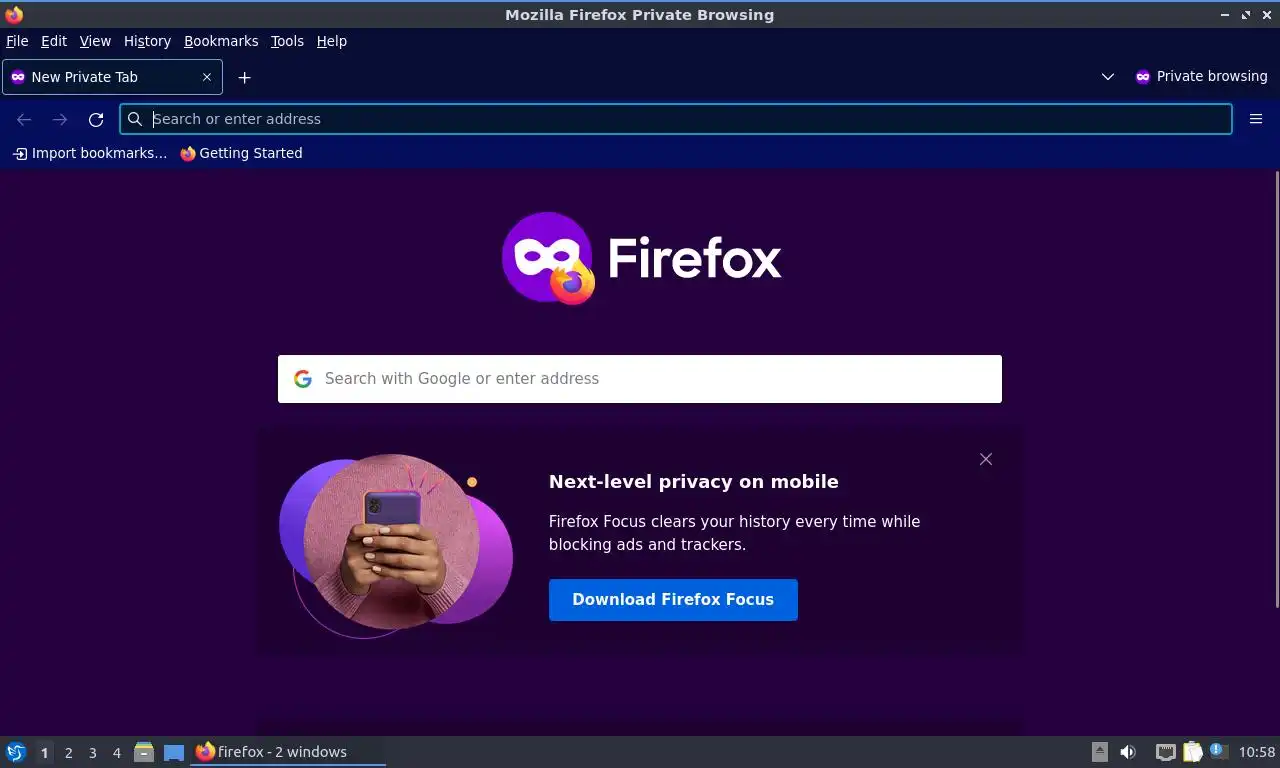Open the Tools menu
Screen dimensions: 1280x768
287,41
